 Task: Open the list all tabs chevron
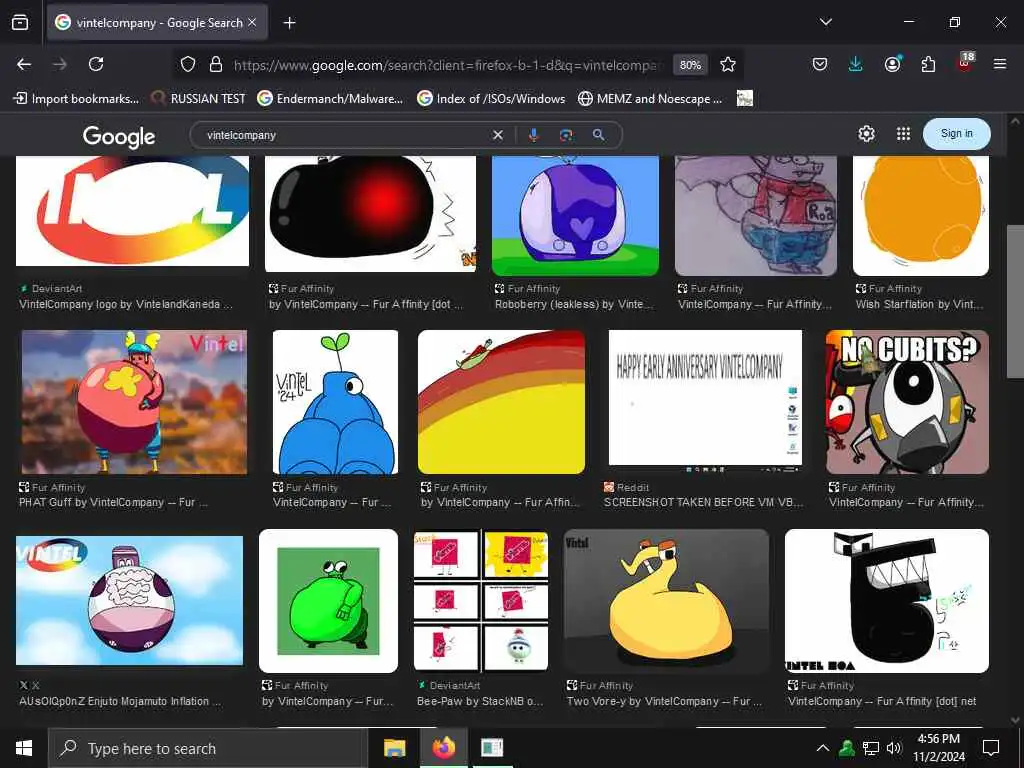point(825,22)
